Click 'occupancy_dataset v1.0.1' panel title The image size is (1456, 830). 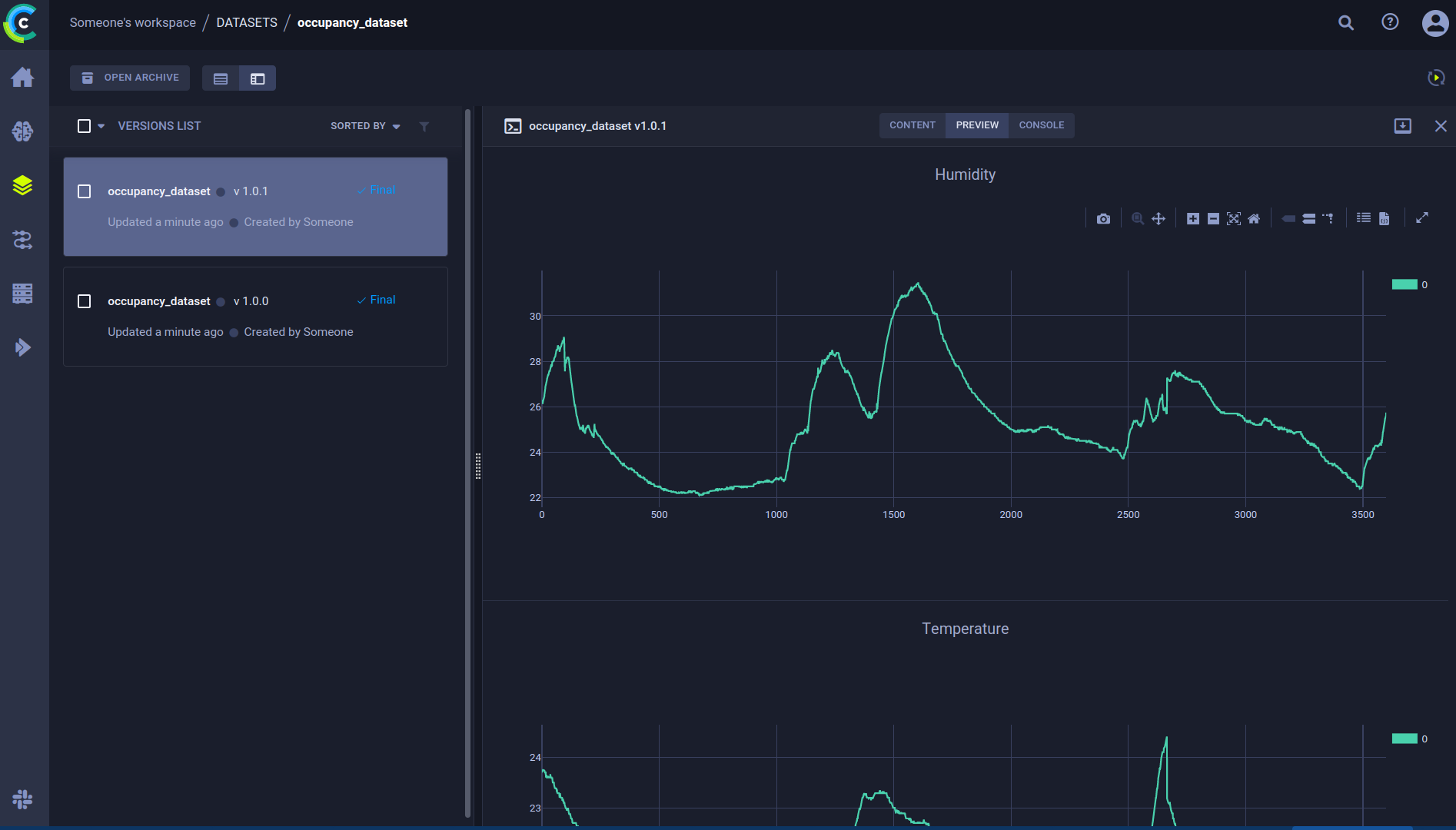pyautogui.click(x=597, y=126)
